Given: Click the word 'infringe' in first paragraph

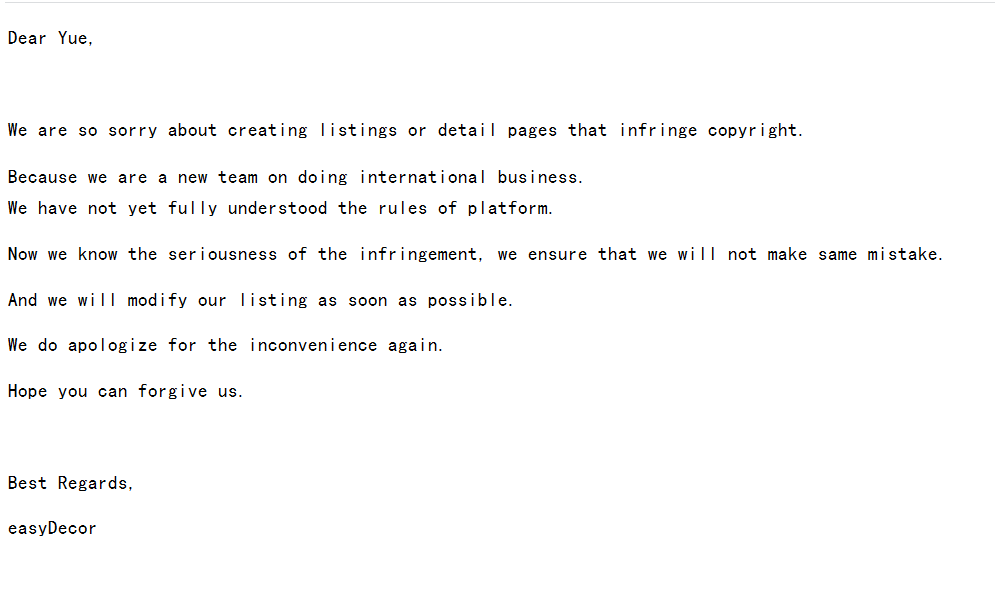Looking at the screenshot, I should 658,130.
